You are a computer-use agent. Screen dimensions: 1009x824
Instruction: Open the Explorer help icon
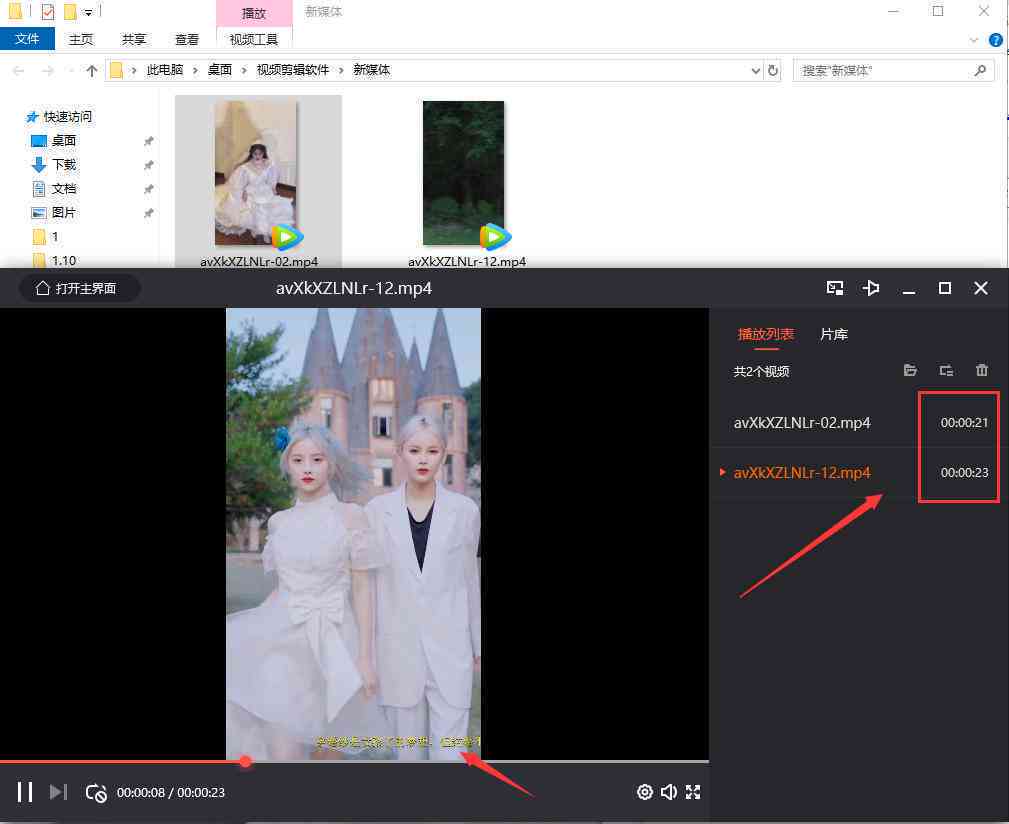tap(995, 40)
